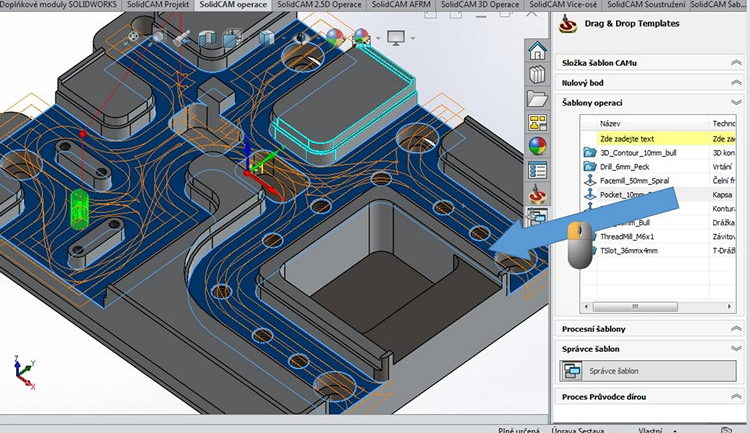750x433 pixels.
Task: Expand the View Settings dropdown arrow
Action: coord(412,38)
